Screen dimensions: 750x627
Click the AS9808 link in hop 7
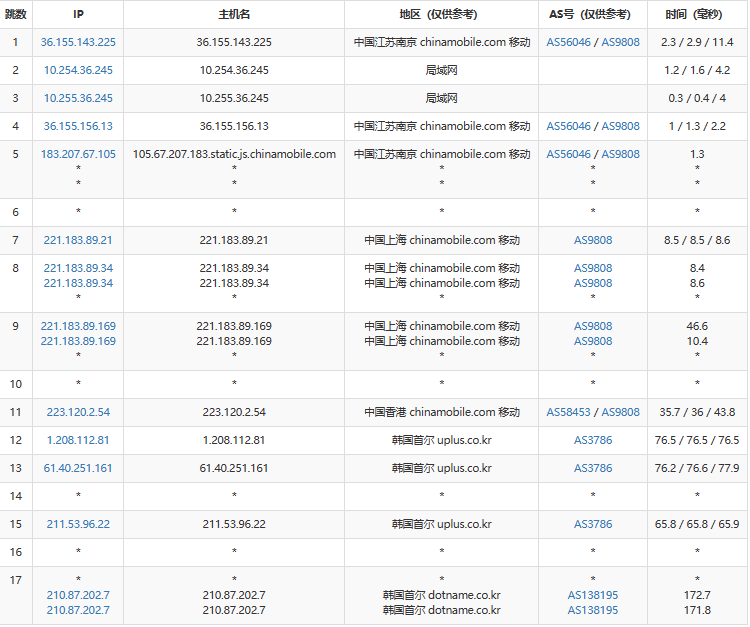pyautogui.click(x=593, y=240)
